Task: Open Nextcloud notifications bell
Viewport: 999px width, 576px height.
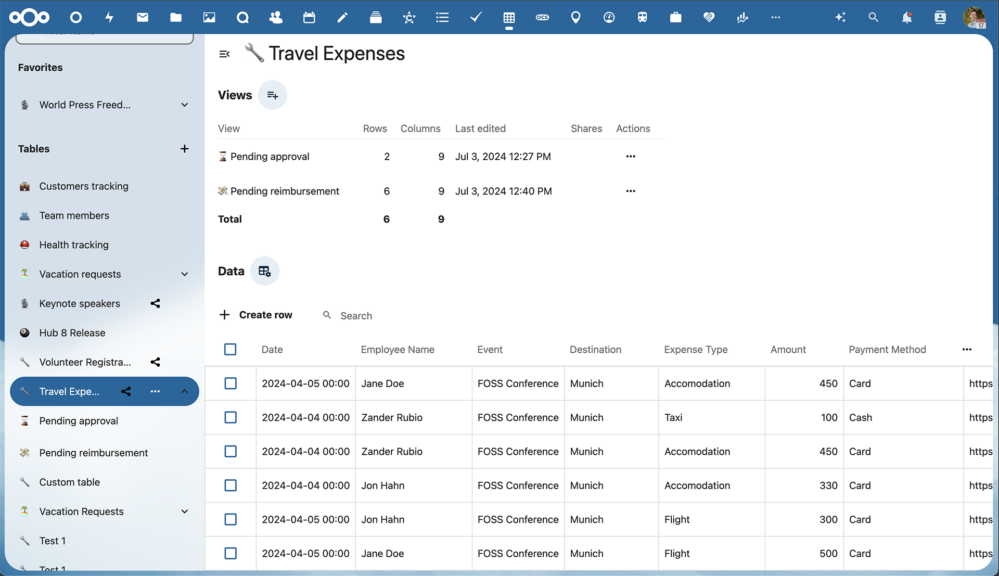Action: (x=908, y=17)
